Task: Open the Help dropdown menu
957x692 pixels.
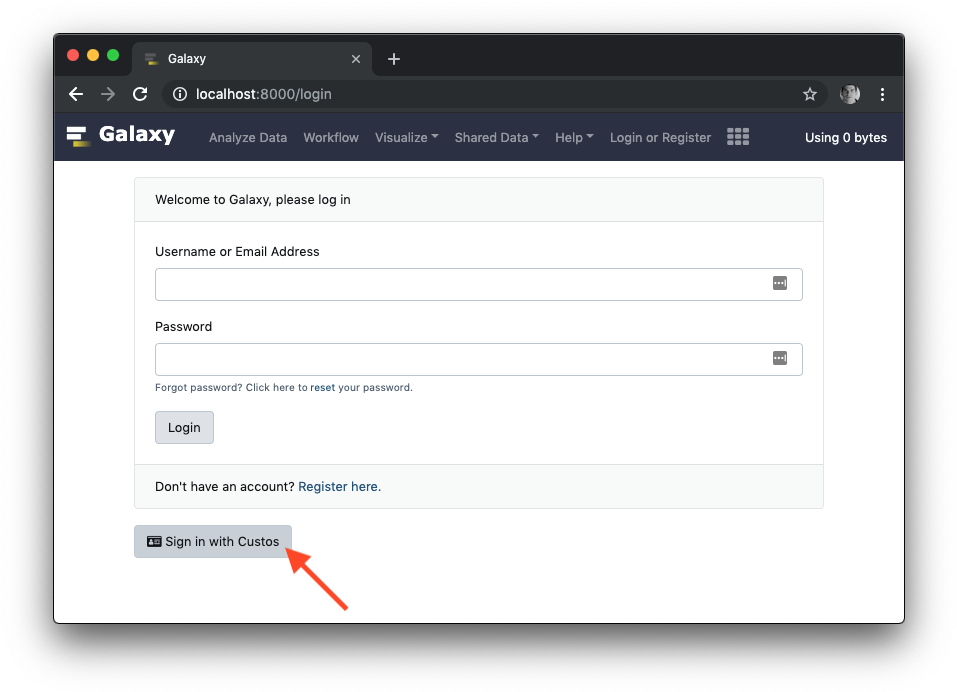Action: (574, 137)
